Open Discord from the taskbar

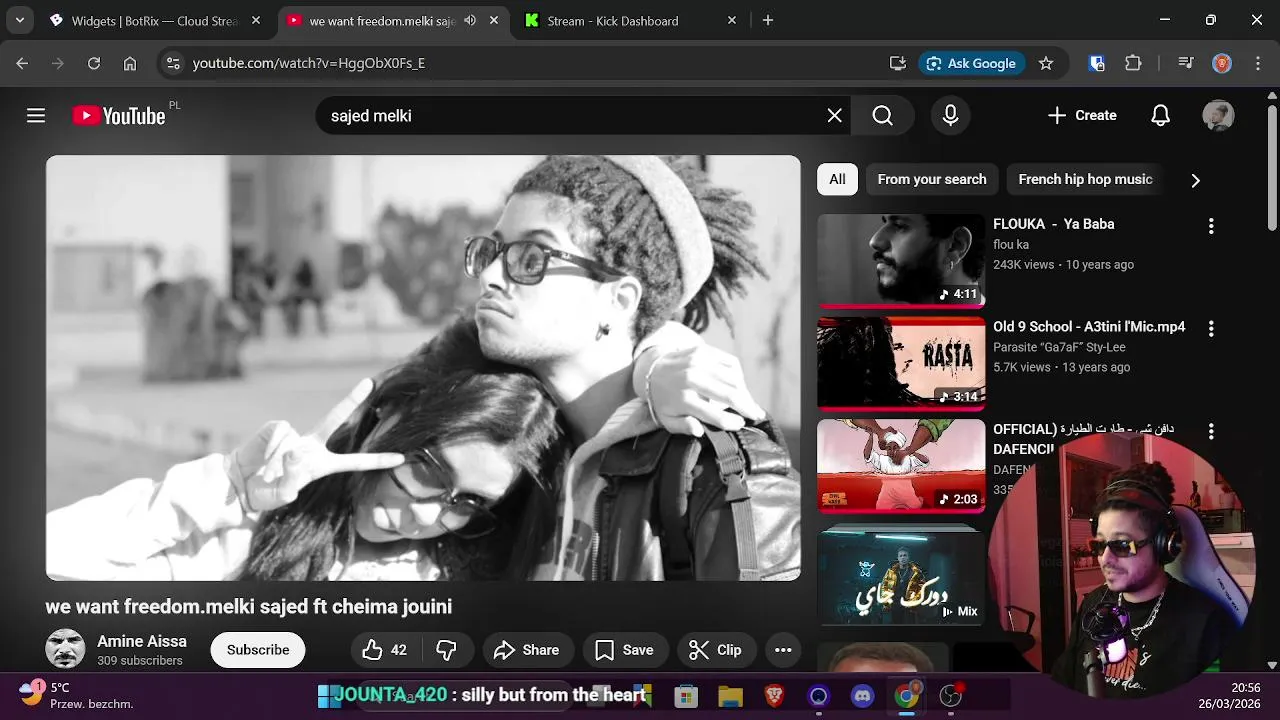[862, 696]
